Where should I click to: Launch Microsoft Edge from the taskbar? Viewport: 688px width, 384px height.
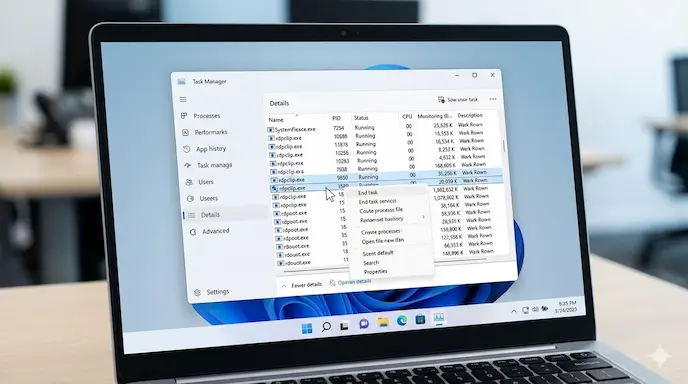point(401,321)
